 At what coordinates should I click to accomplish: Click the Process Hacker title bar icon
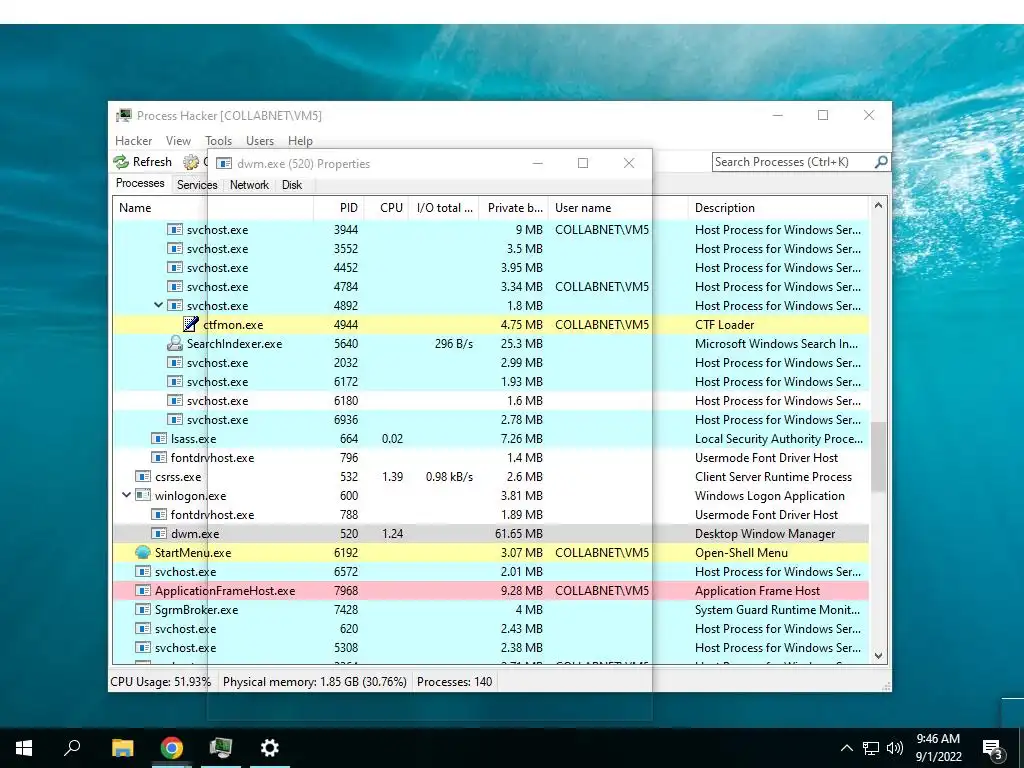coord(123,116)
